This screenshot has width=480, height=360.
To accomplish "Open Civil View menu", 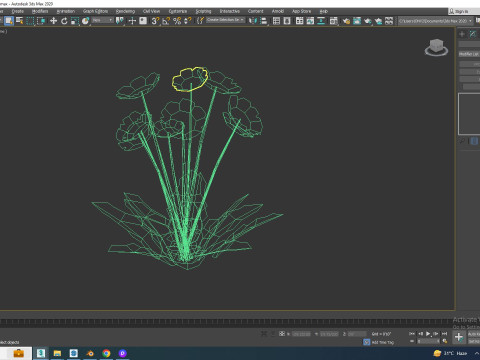I will coord(151,11).
